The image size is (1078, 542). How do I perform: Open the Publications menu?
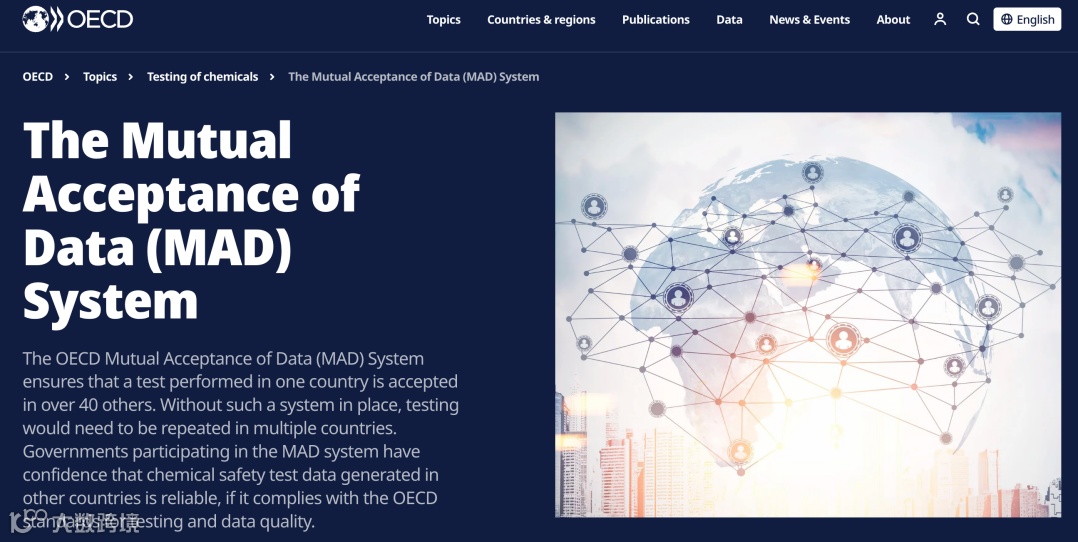coord(655,19)
